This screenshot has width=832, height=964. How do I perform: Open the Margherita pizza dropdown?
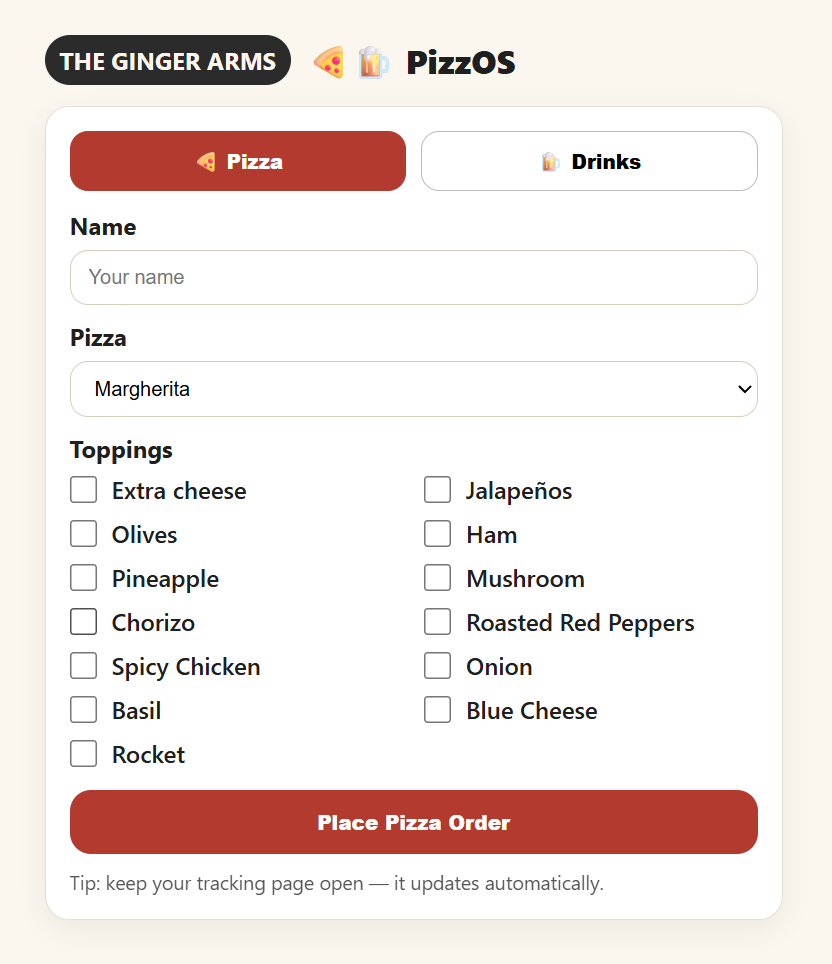coord(413,389)
